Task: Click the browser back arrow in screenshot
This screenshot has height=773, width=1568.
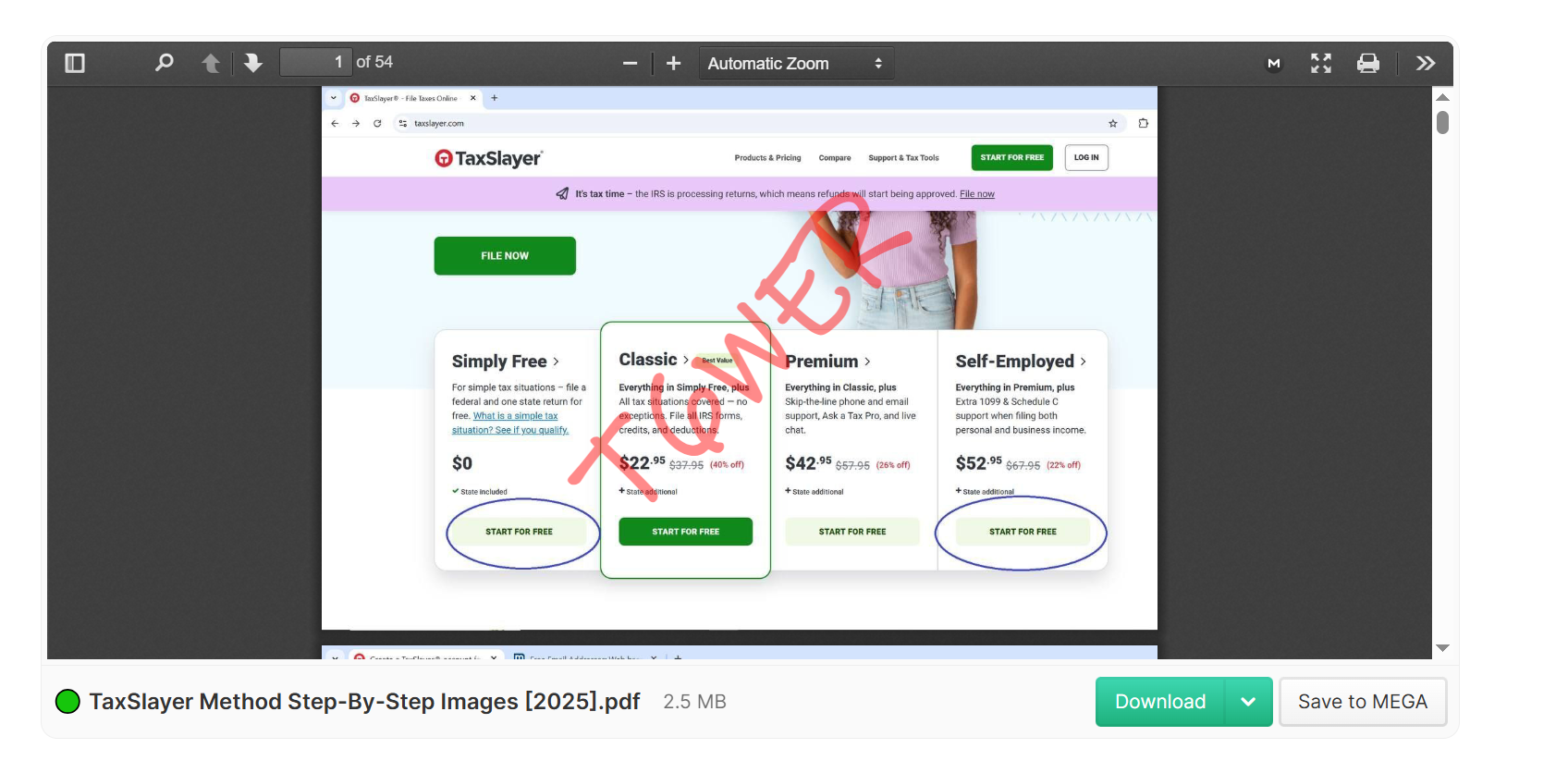Action: (335, 123)
